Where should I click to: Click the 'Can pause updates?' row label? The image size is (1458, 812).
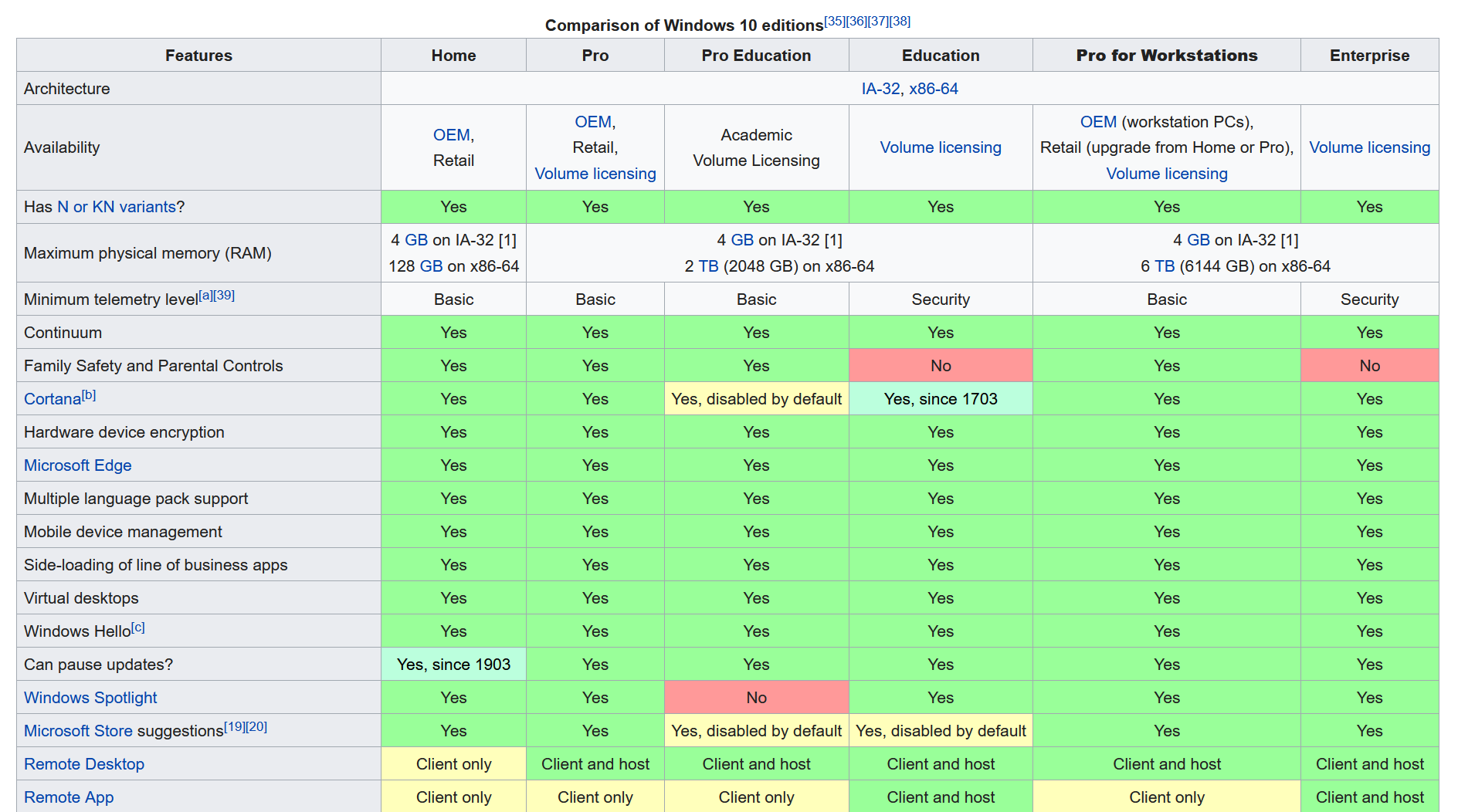coord(98,665)
